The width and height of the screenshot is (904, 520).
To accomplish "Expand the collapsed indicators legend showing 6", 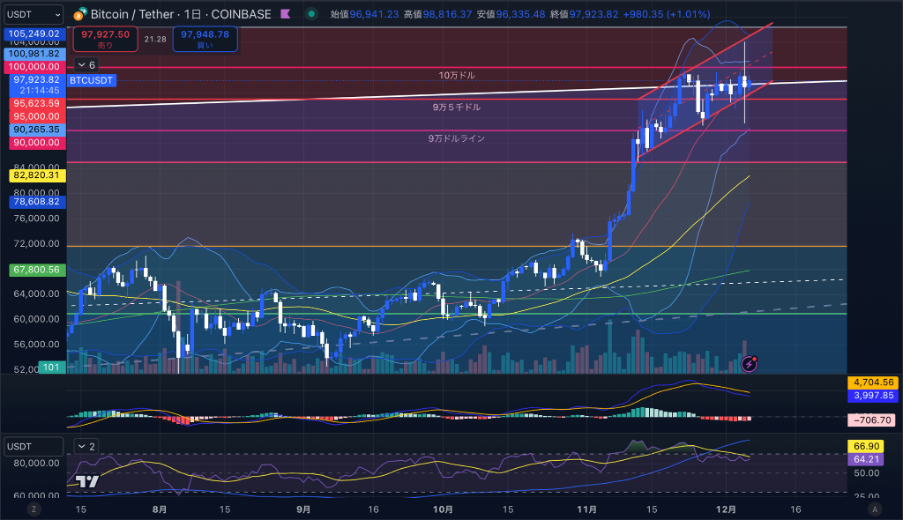I will (x=86, y=65).
